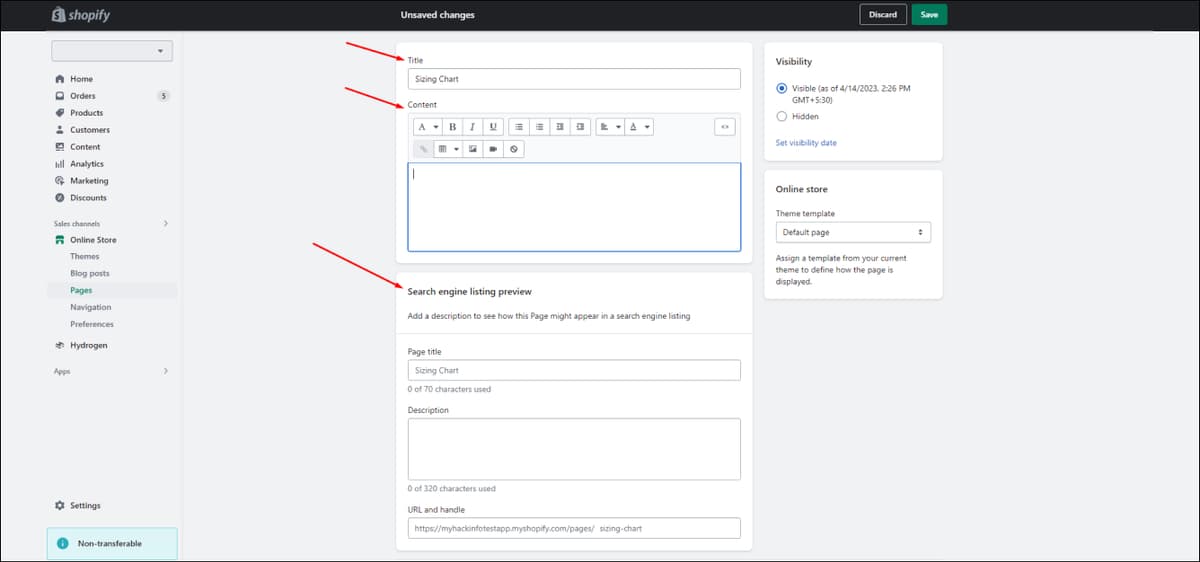Click the URL and handle field
The height and width of the screenshot is (562, 1200).
click(x=574, y=528)
